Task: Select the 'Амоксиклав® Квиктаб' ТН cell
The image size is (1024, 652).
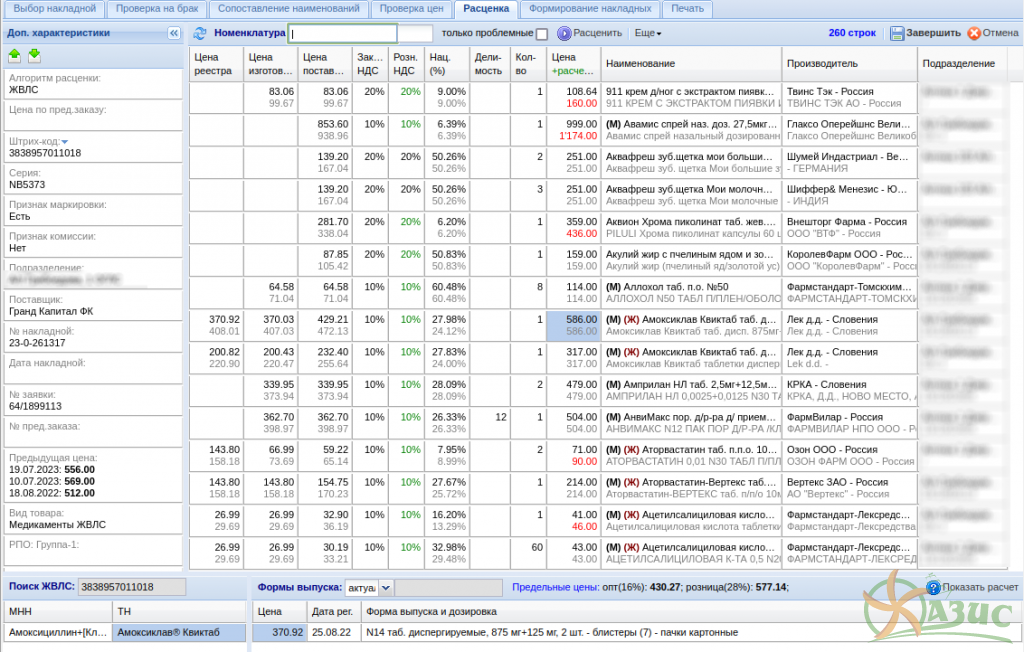Action: tap(179, 632)
